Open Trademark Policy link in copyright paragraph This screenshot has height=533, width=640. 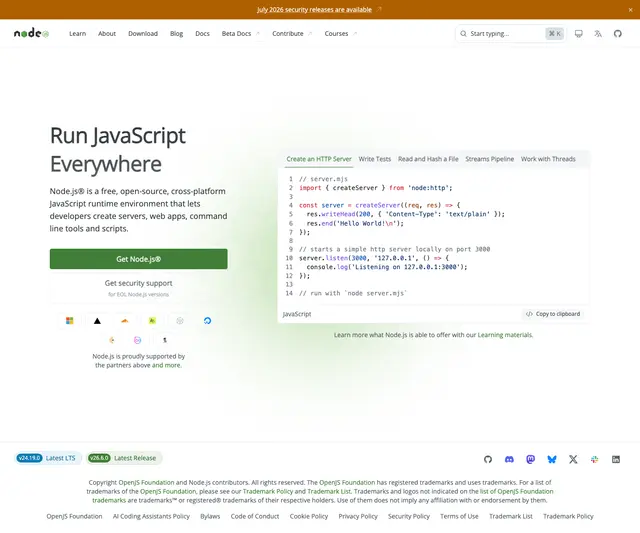coord(268,491)
